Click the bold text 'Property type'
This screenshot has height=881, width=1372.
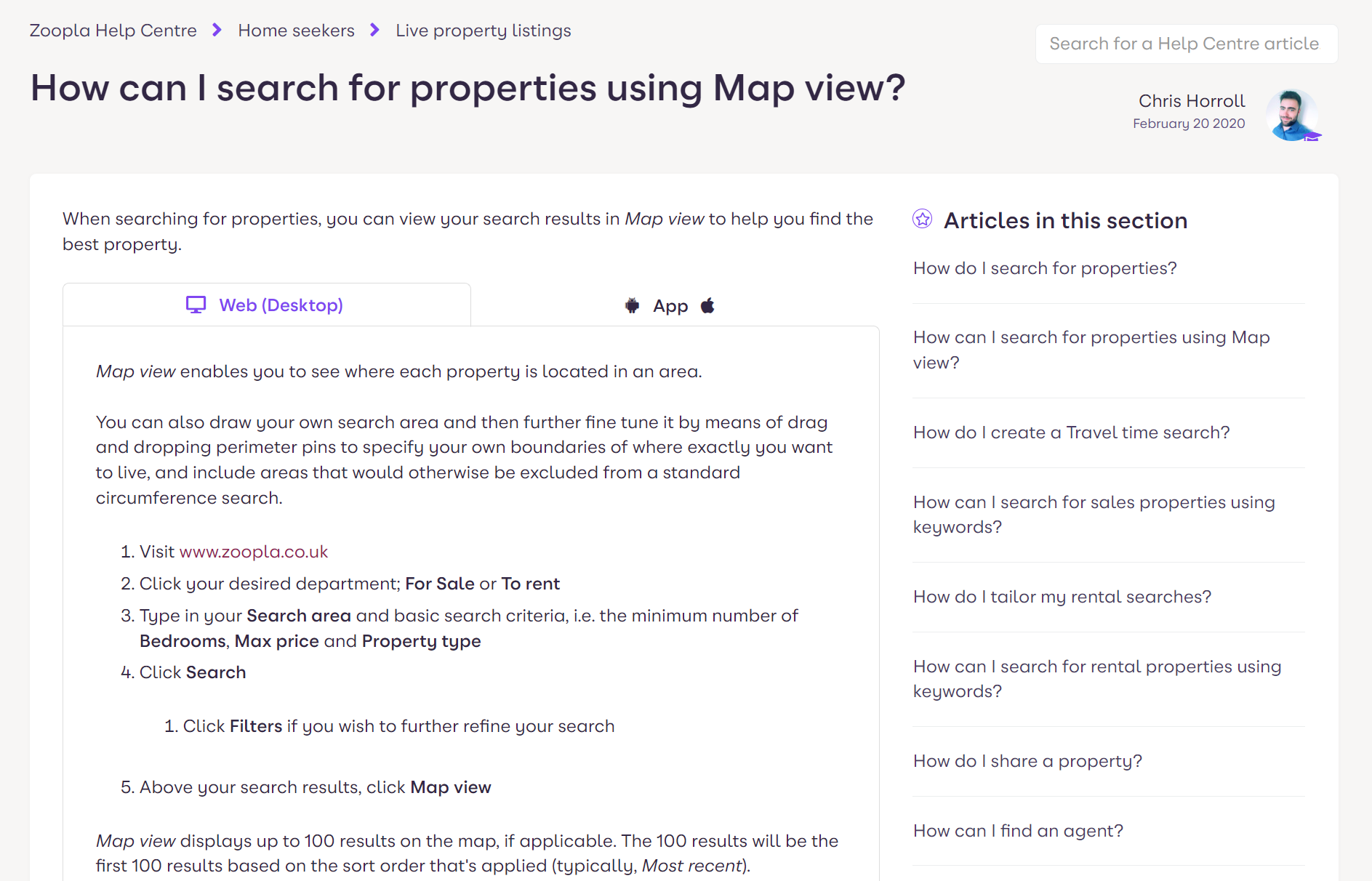[x=421, y=641]
